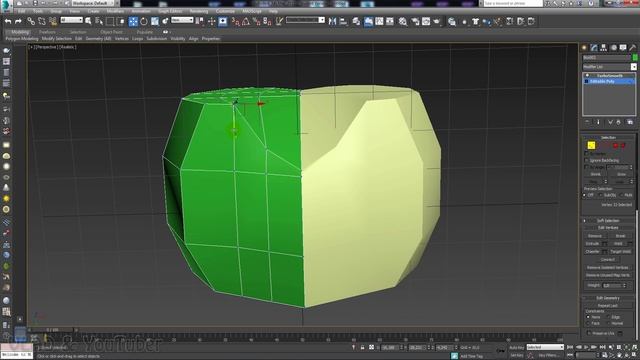The width and height of the screenshot is (640, 360).
Task: Click the Target Weld button
Action: 620,252
